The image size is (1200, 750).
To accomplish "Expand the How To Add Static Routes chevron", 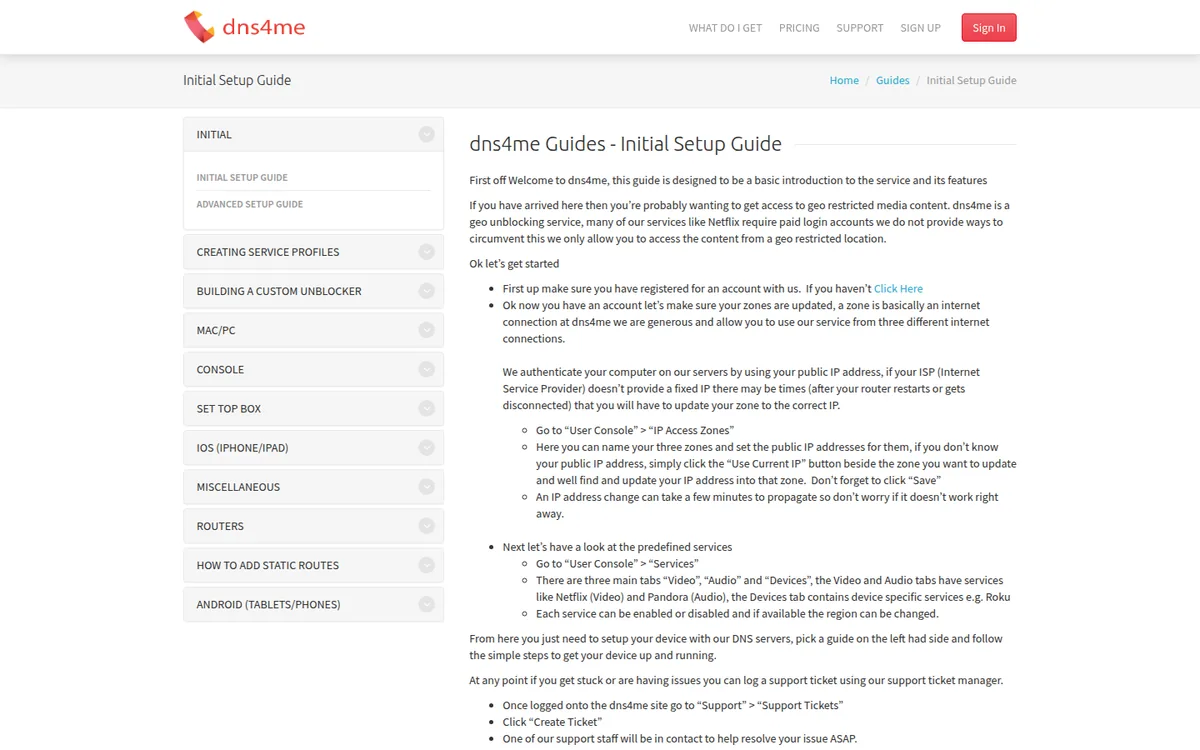I will coord(427,565).
